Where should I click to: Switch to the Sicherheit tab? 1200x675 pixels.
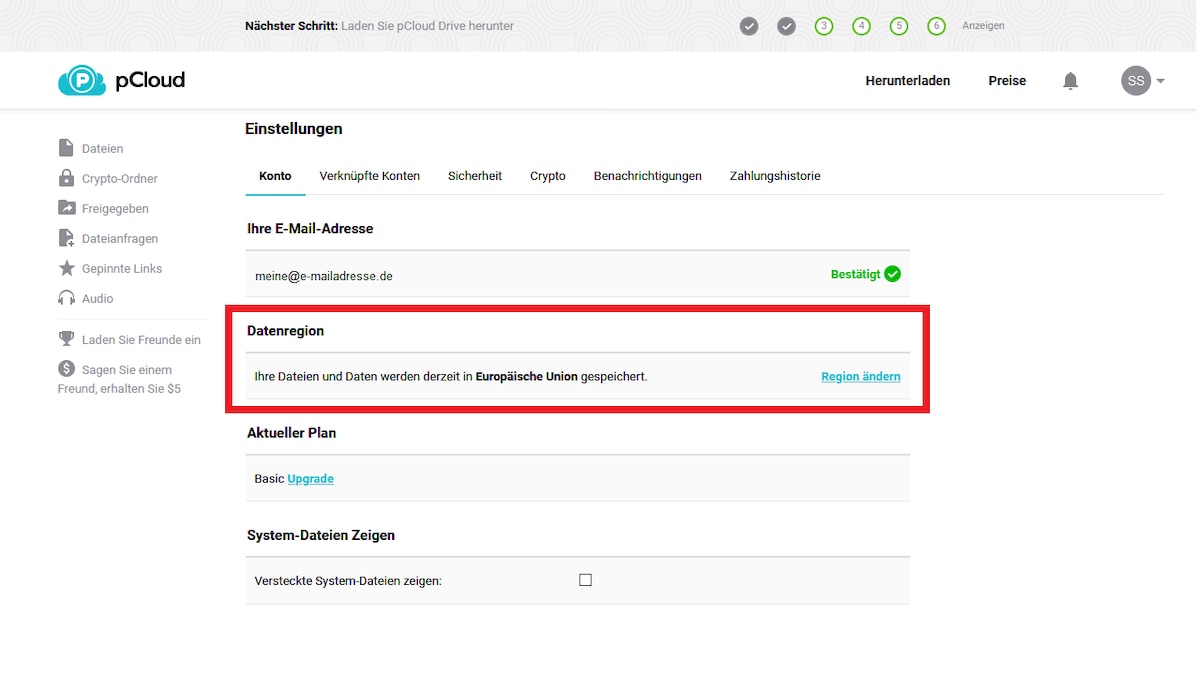(x=474, y=176)
